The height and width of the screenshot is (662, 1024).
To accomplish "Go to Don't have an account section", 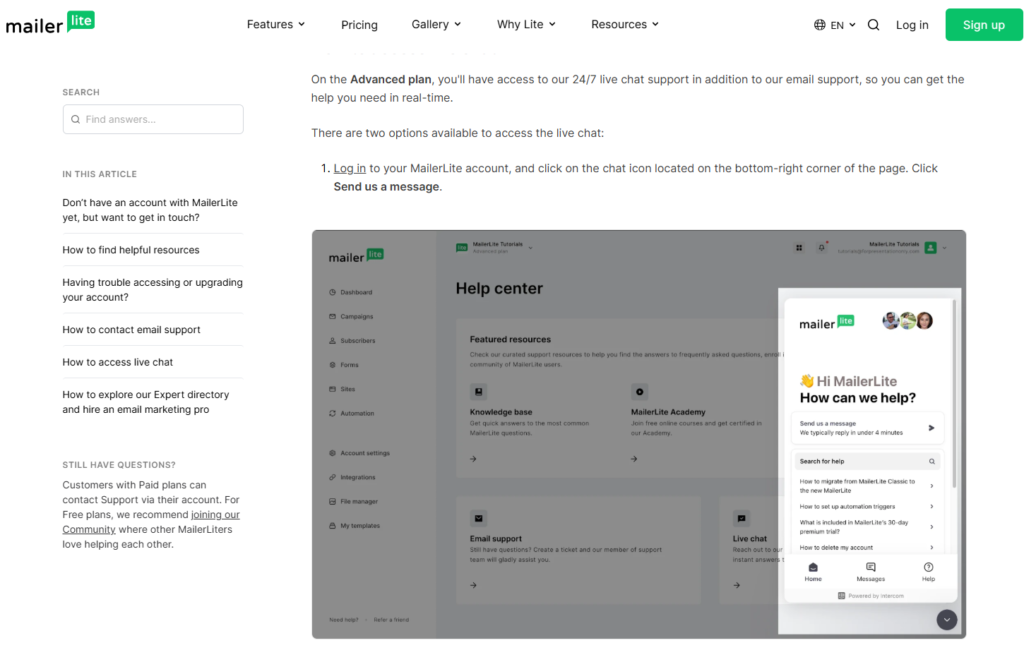I will [x=150, y=210].
